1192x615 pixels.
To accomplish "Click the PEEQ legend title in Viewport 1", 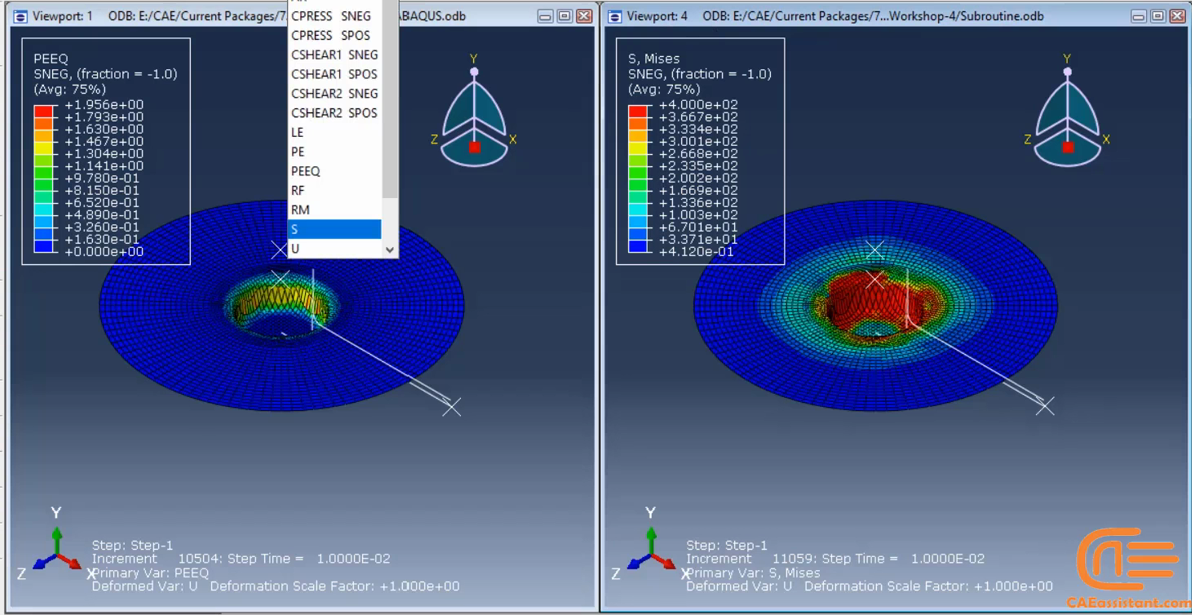I will [x=50, y=59].
